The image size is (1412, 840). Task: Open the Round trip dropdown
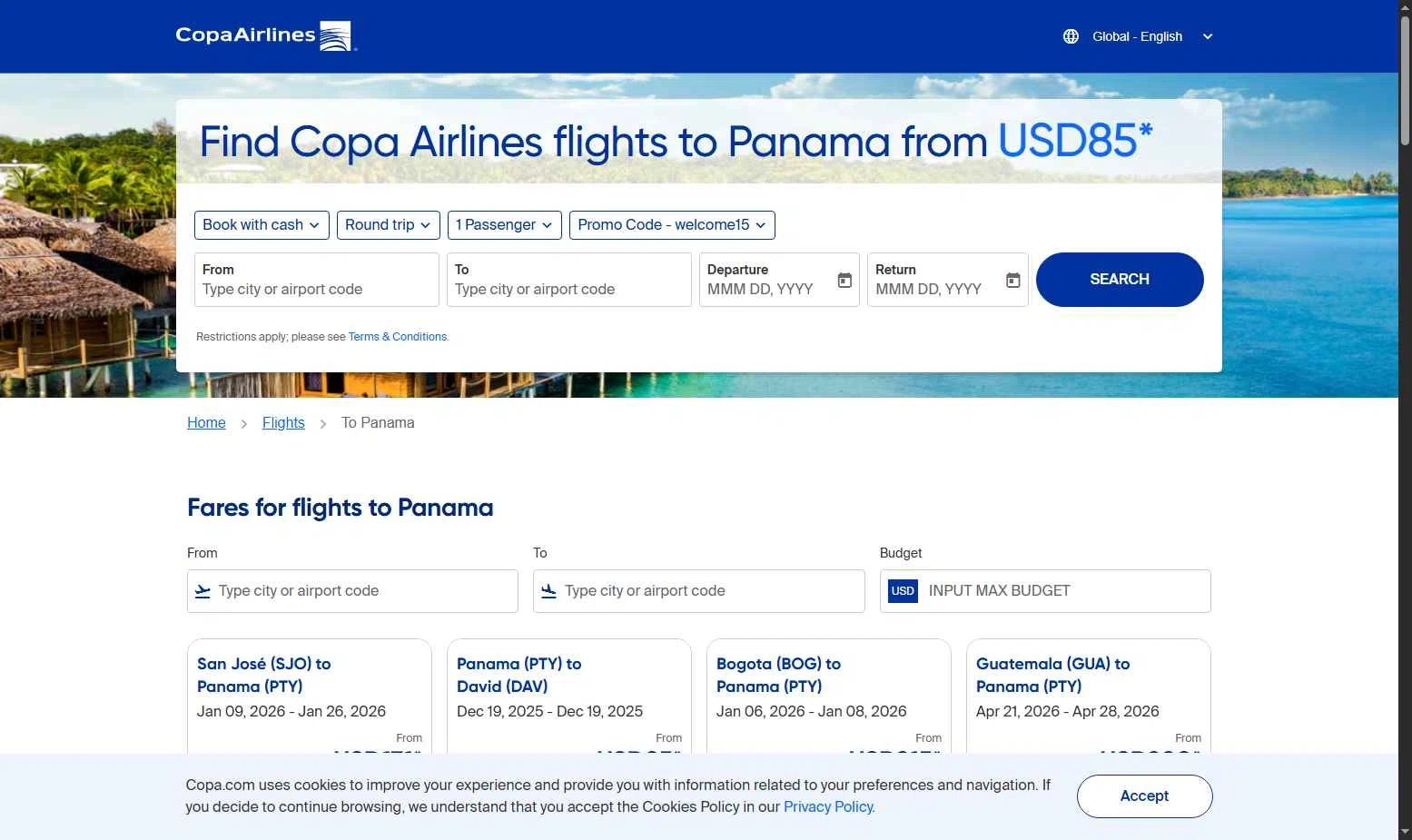point(388,225)
